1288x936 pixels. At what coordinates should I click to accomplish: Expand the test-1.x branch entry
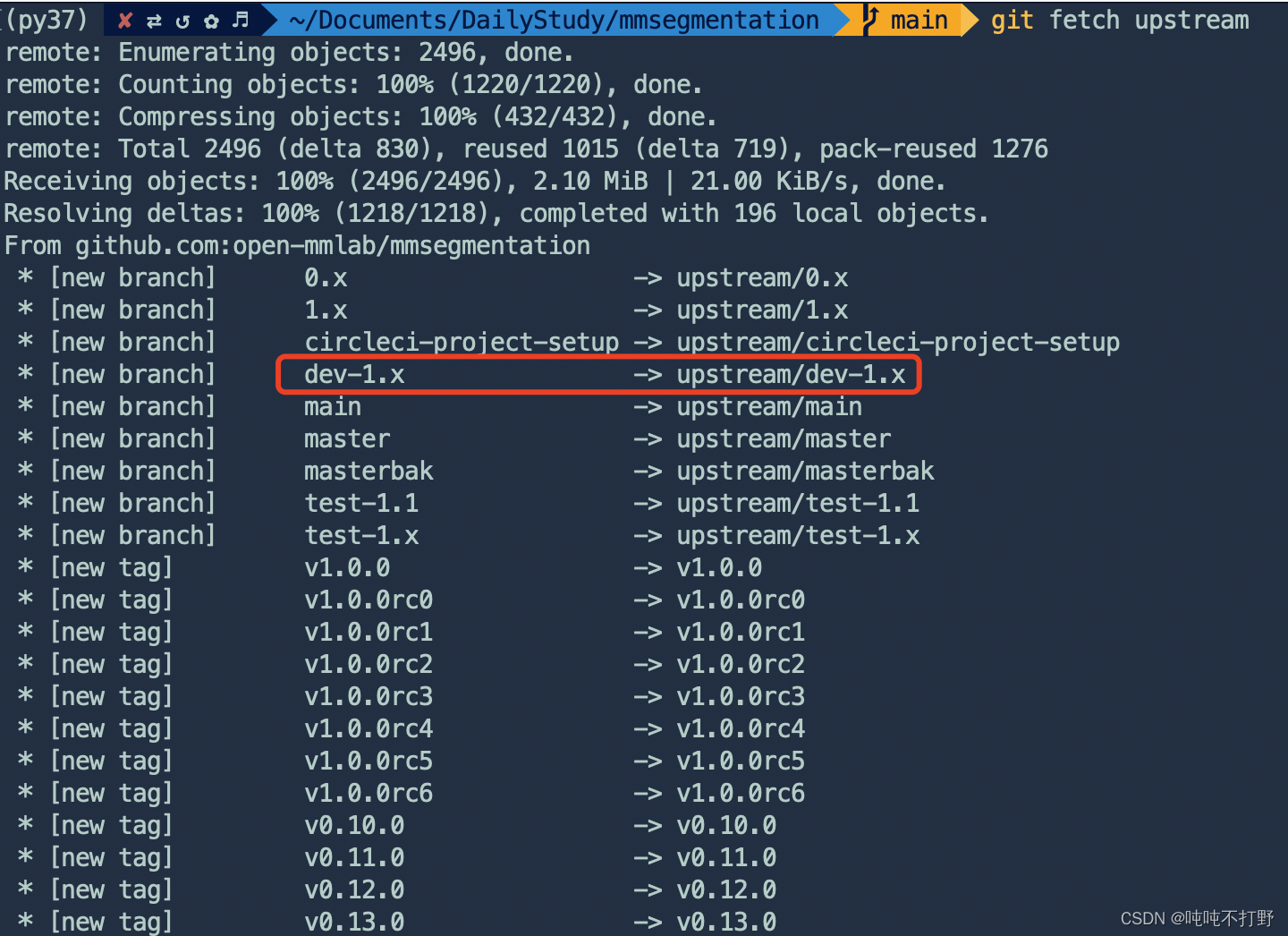pyautogui.click(x=361, y=534)
